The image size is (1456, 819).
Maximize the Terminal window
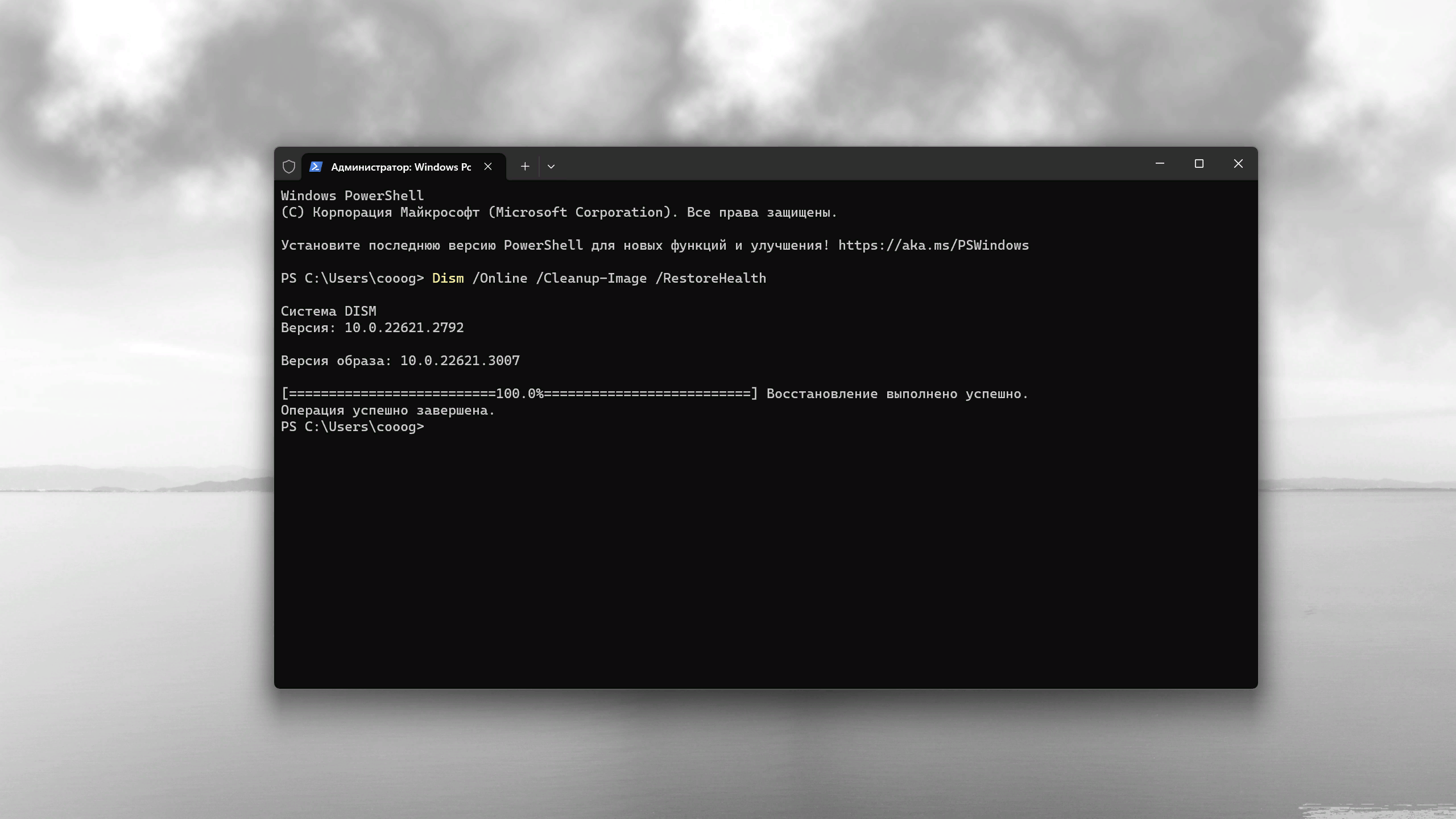coord(1199,164)
